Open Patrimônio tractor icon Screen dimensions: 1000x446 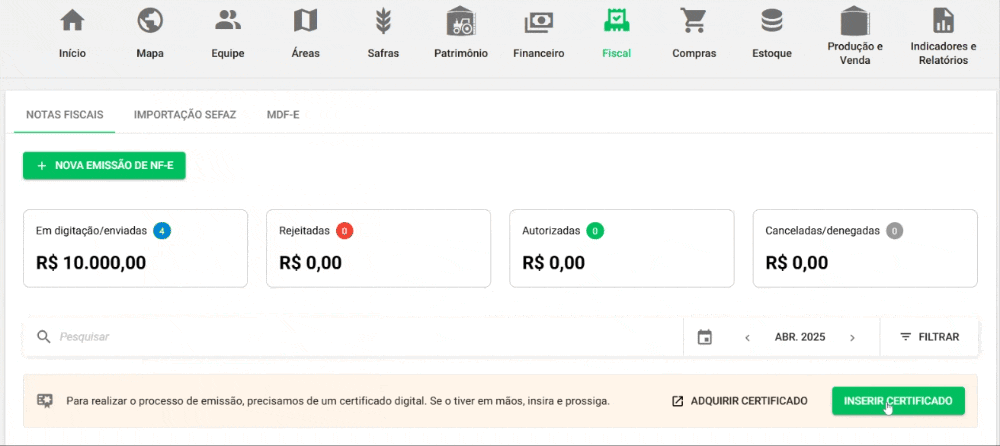pyautogui.click(x=461, y=21)
